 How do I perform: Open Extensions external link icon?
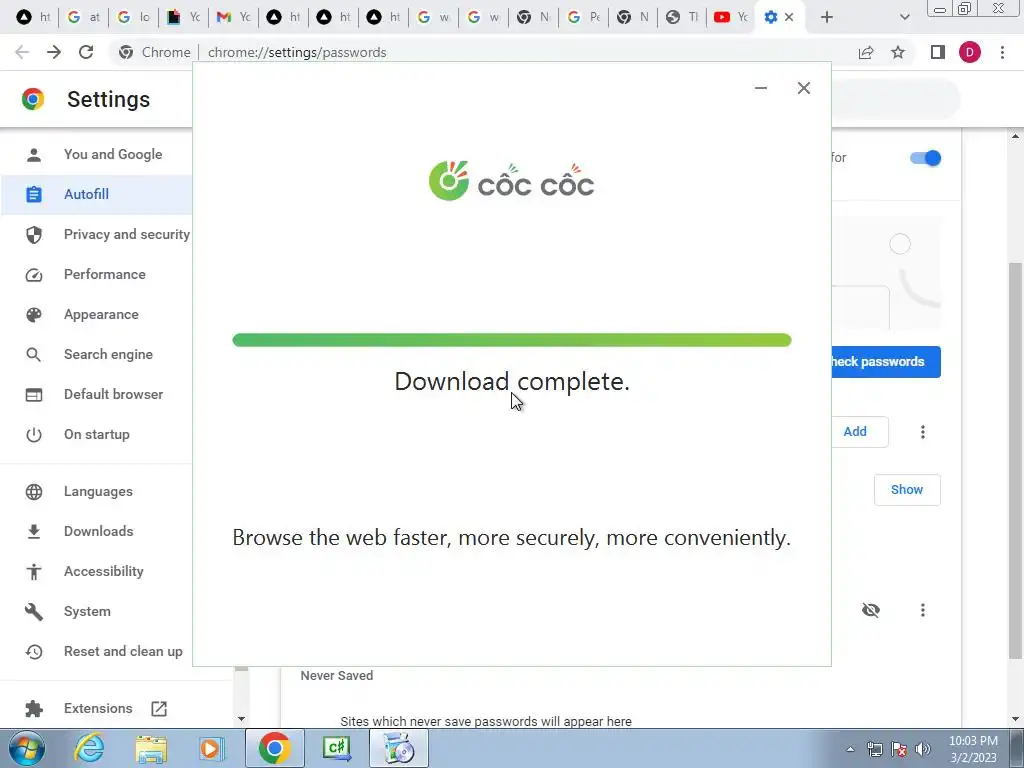tap(159, 709)
